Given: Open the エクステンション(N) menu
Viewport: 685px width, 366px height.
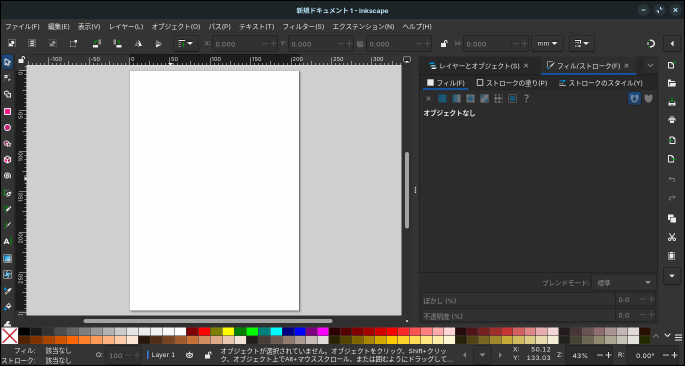Looking at the screenshot, I should tap(363, 27).
